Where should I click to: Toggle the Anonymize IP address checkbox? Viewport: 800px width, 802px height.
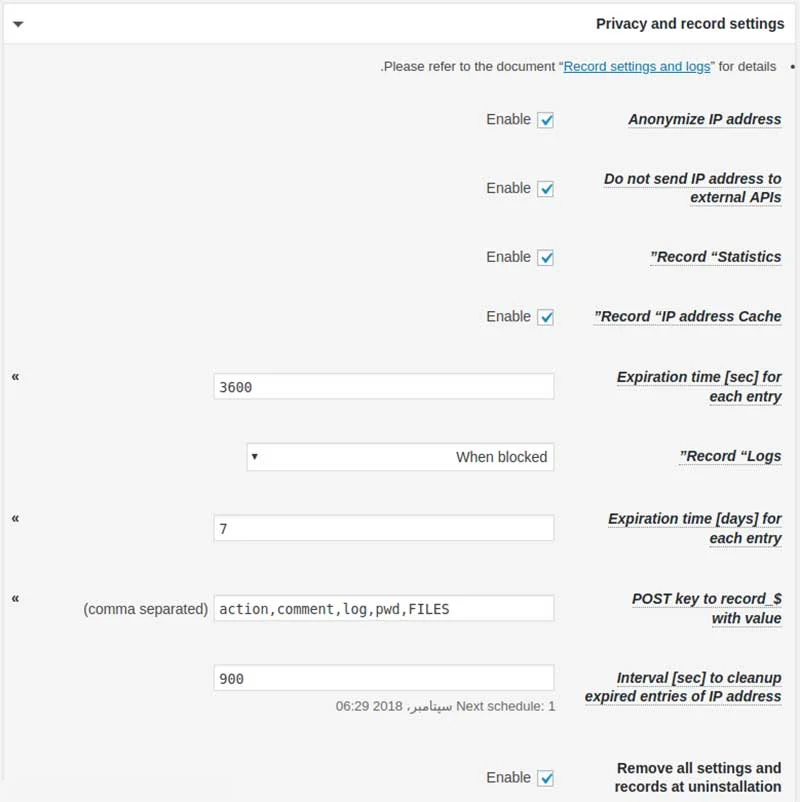[546, 119]
